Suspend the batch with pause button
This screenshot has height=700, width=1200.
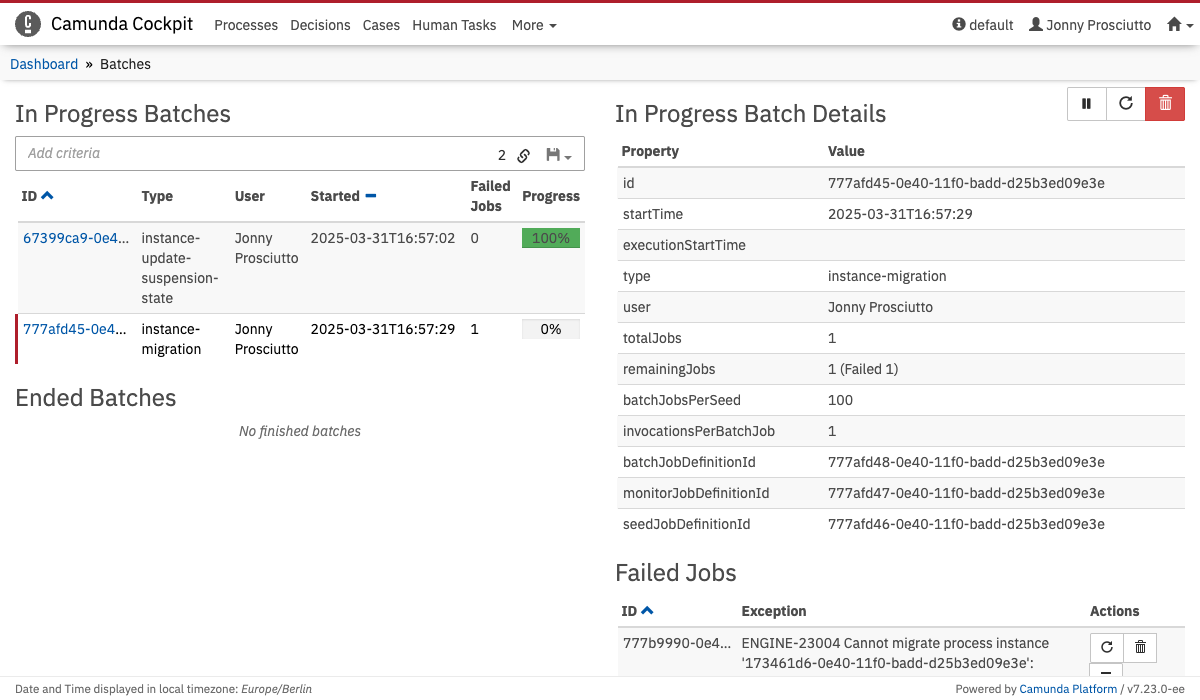[x=1087, y=103]
